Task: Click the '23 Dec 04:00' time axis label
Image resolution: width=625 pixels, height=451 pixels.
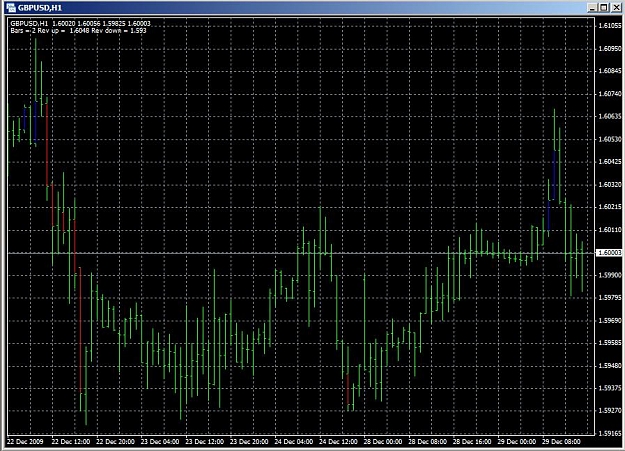Action: click(160, 442)
